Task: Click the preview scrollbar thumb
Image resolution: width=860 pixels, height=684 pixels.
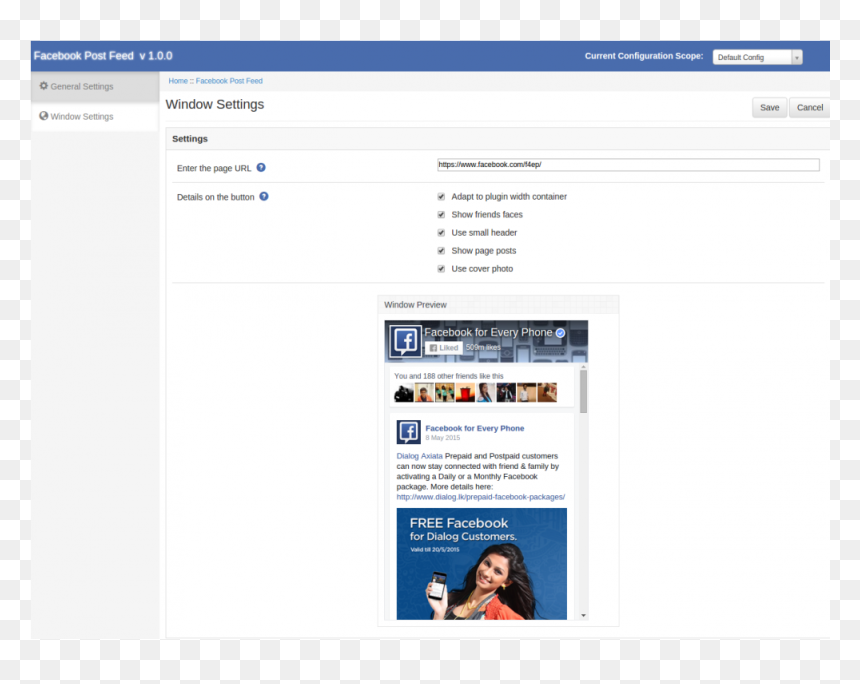Action: click(584, 391)
